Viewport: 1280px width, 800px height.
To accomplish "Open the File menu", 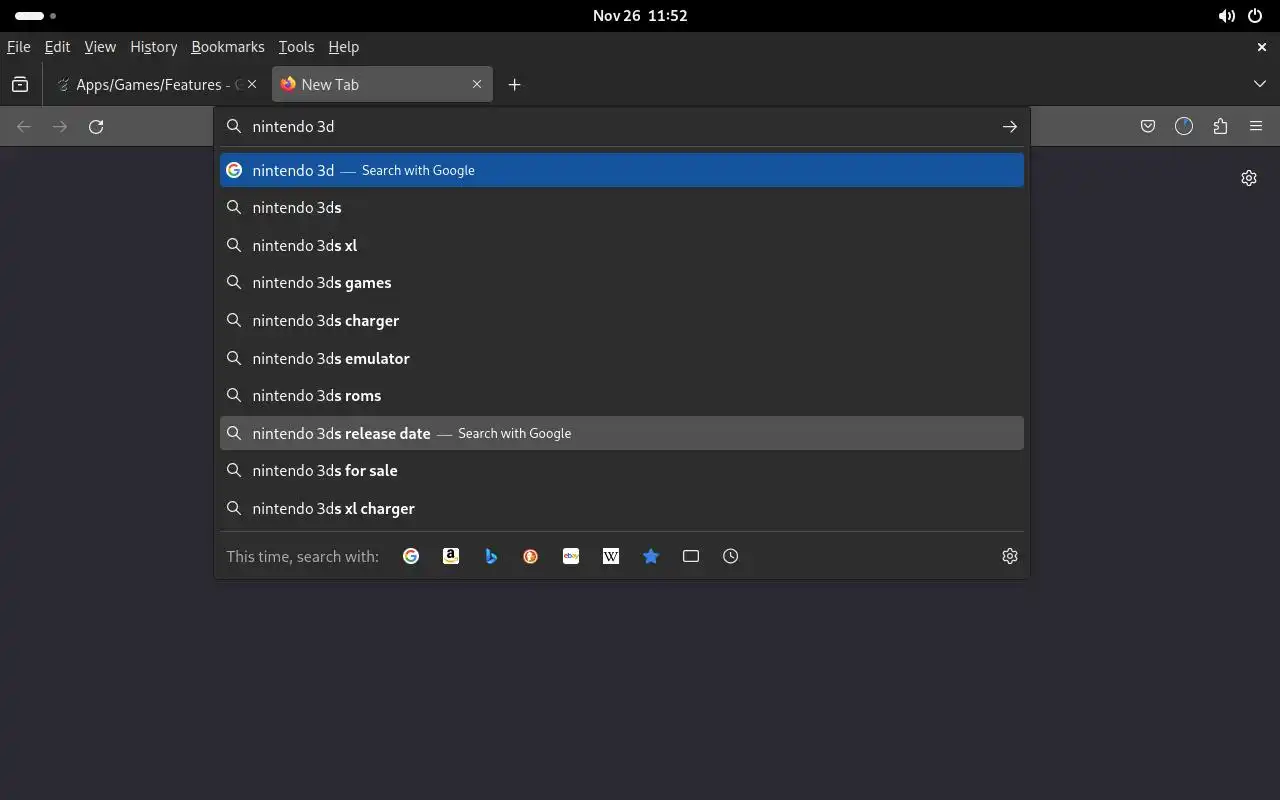I will click(x=18, y=47).
